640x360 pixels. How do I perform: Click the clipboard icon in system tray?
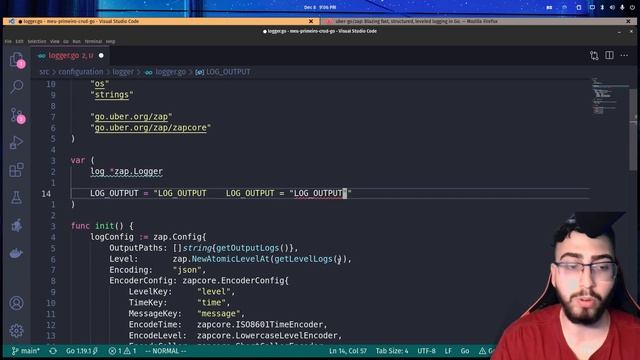pyautogui.click(x=578, y=7)
